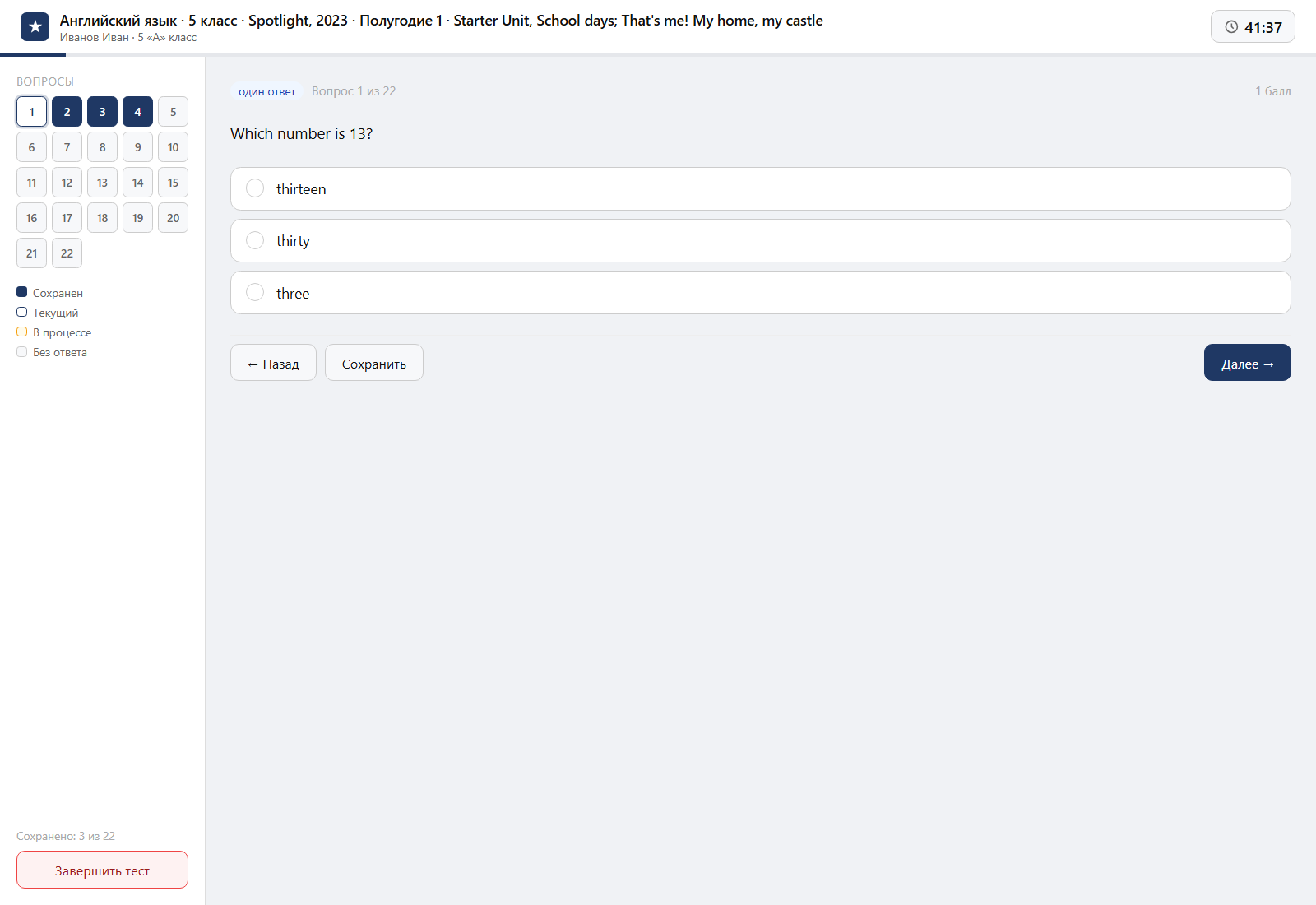Screen dimensions: 1316x905
Task: Click Далее to go next
Action: 1247,363
